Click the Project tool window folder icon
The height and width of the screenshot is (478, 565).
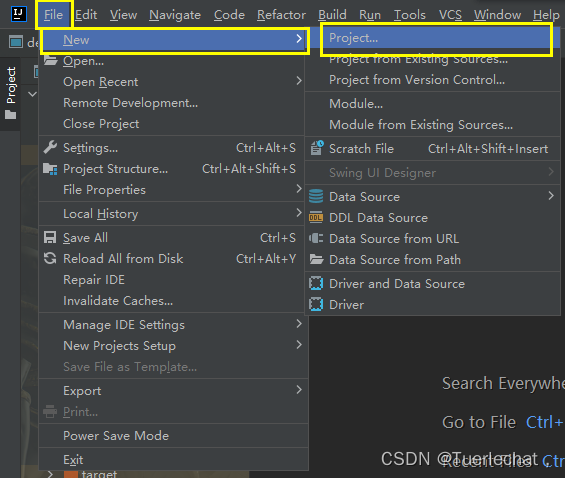[10, 115]
